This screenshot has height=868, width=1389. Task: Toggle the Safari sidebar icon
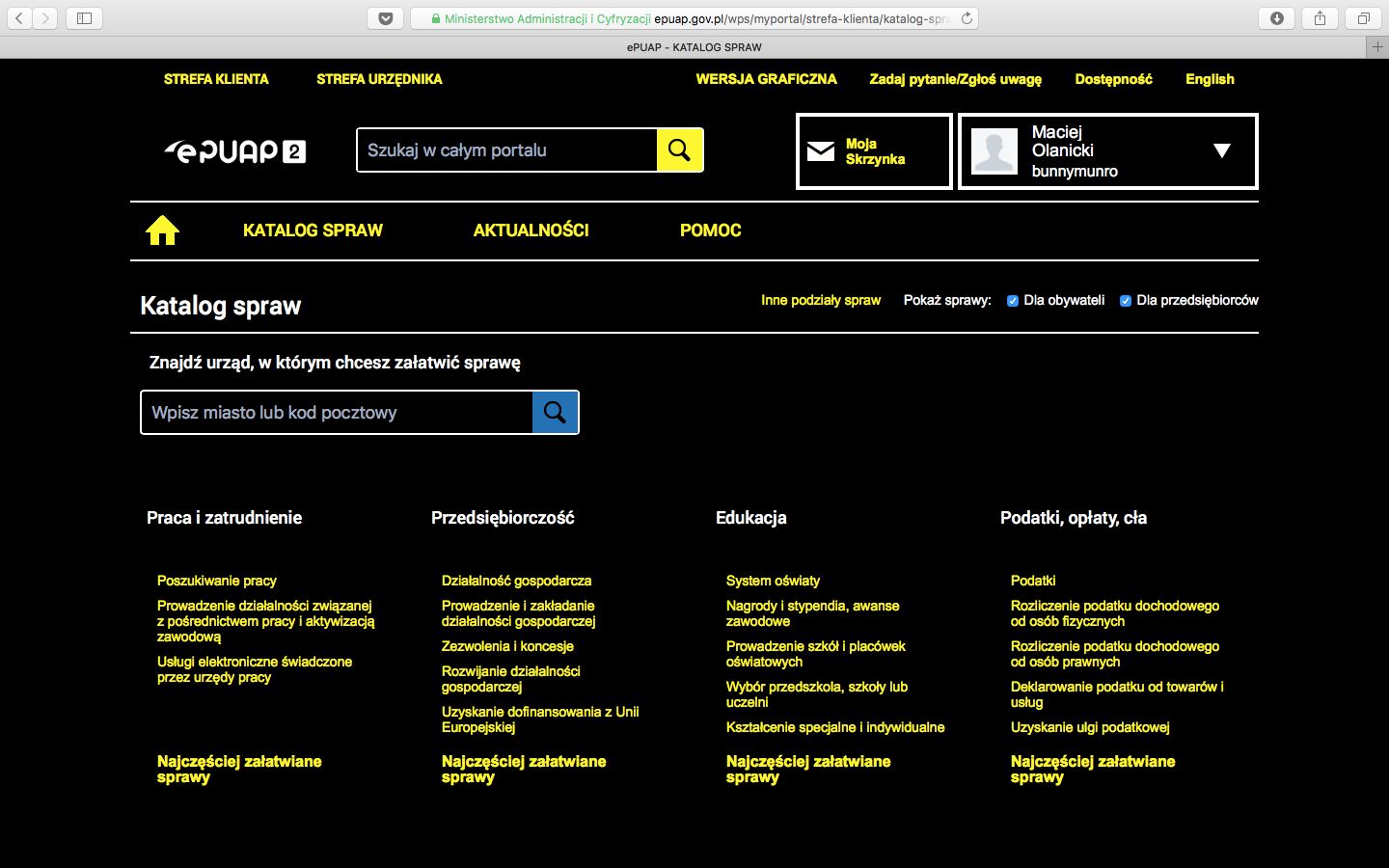click(84, 18)
